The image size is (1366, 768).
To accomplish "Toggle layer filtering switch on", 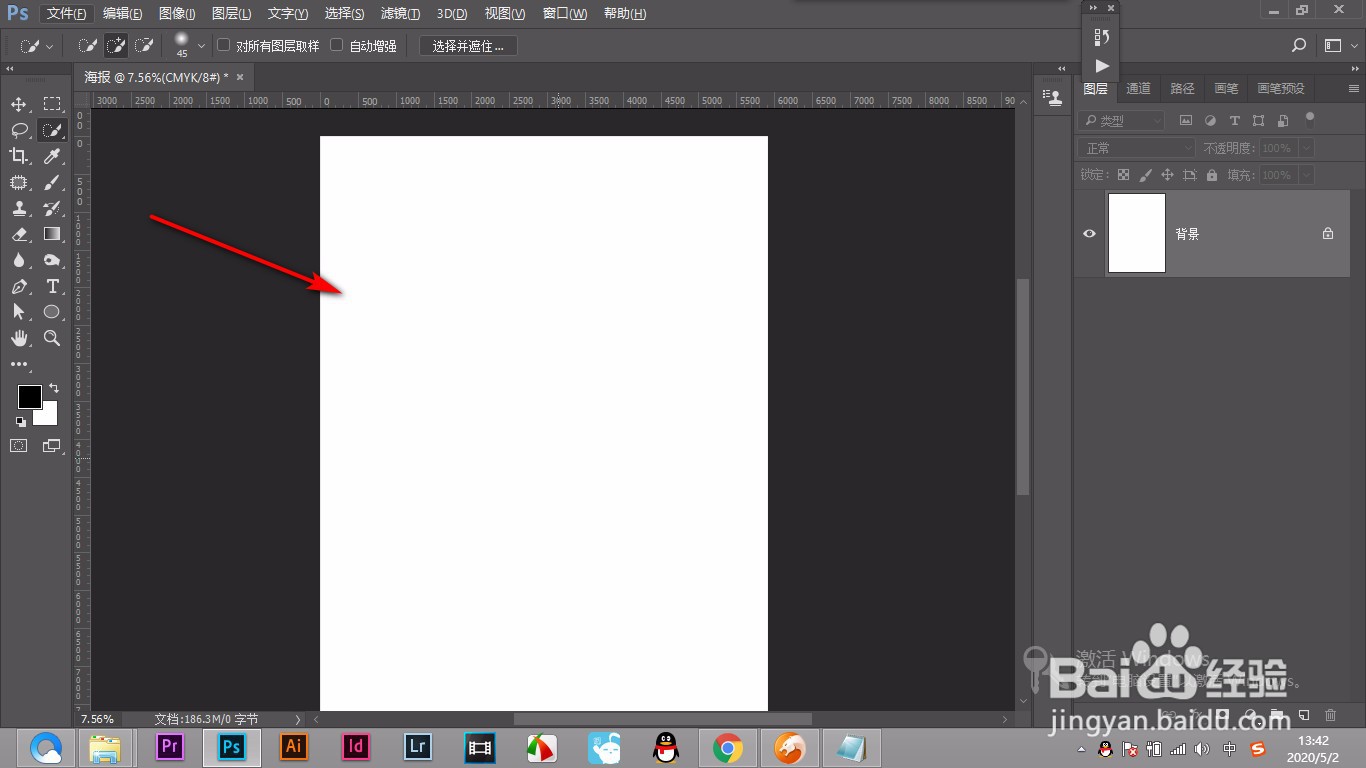I will click(x=1310, y=119).
